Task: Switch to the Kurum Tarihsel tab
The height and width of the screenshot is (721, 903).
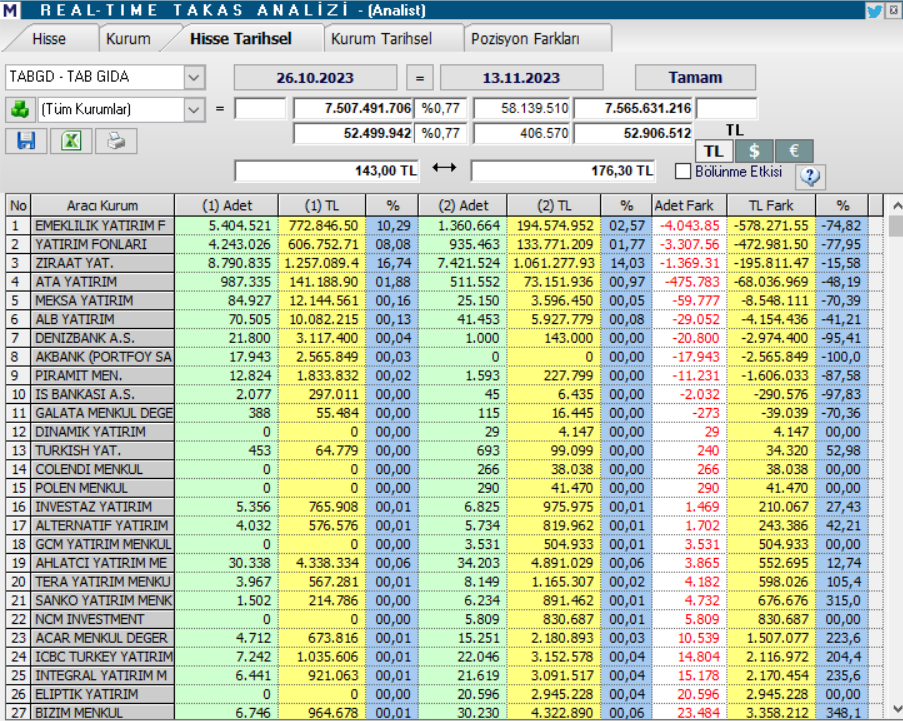Action: click(381, 39)
